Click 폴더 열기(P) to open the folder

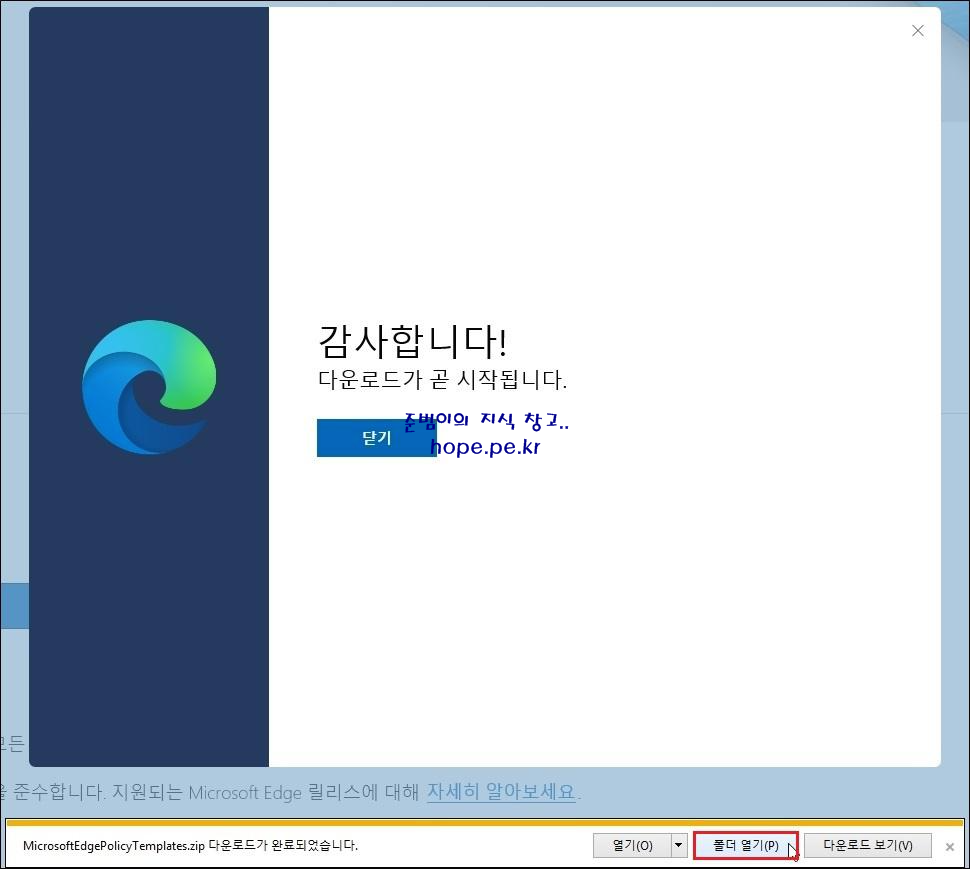(x=745, y=845)
